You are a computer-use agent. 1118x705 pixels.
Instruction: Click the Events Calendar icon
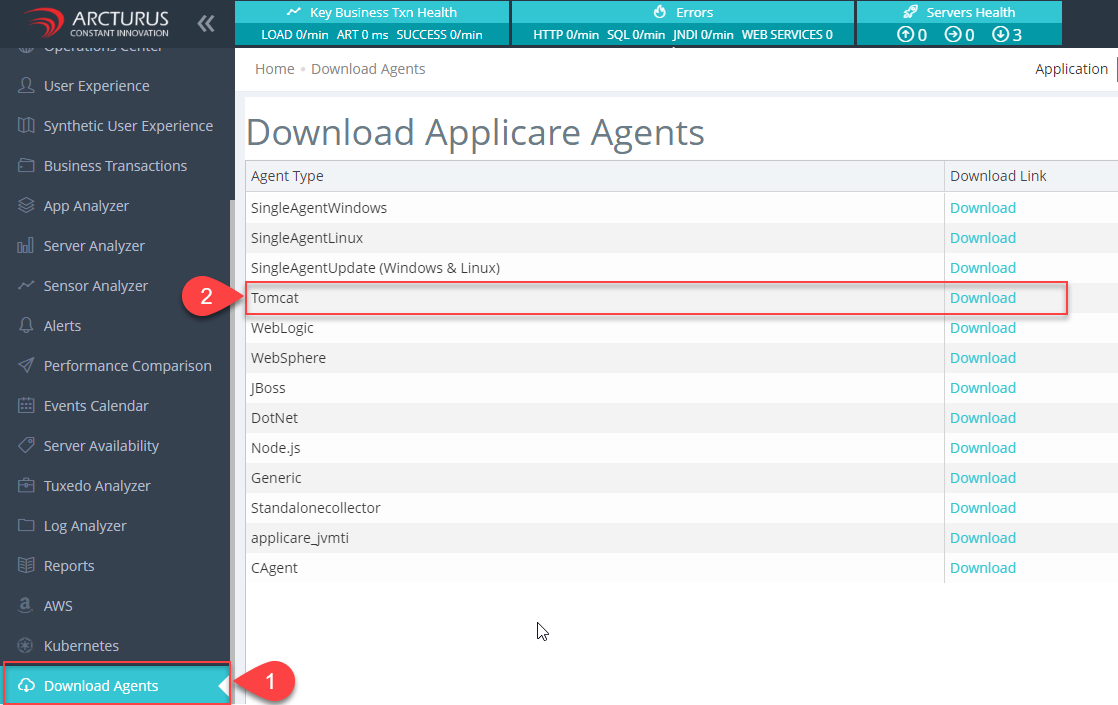tap(26, 405)
